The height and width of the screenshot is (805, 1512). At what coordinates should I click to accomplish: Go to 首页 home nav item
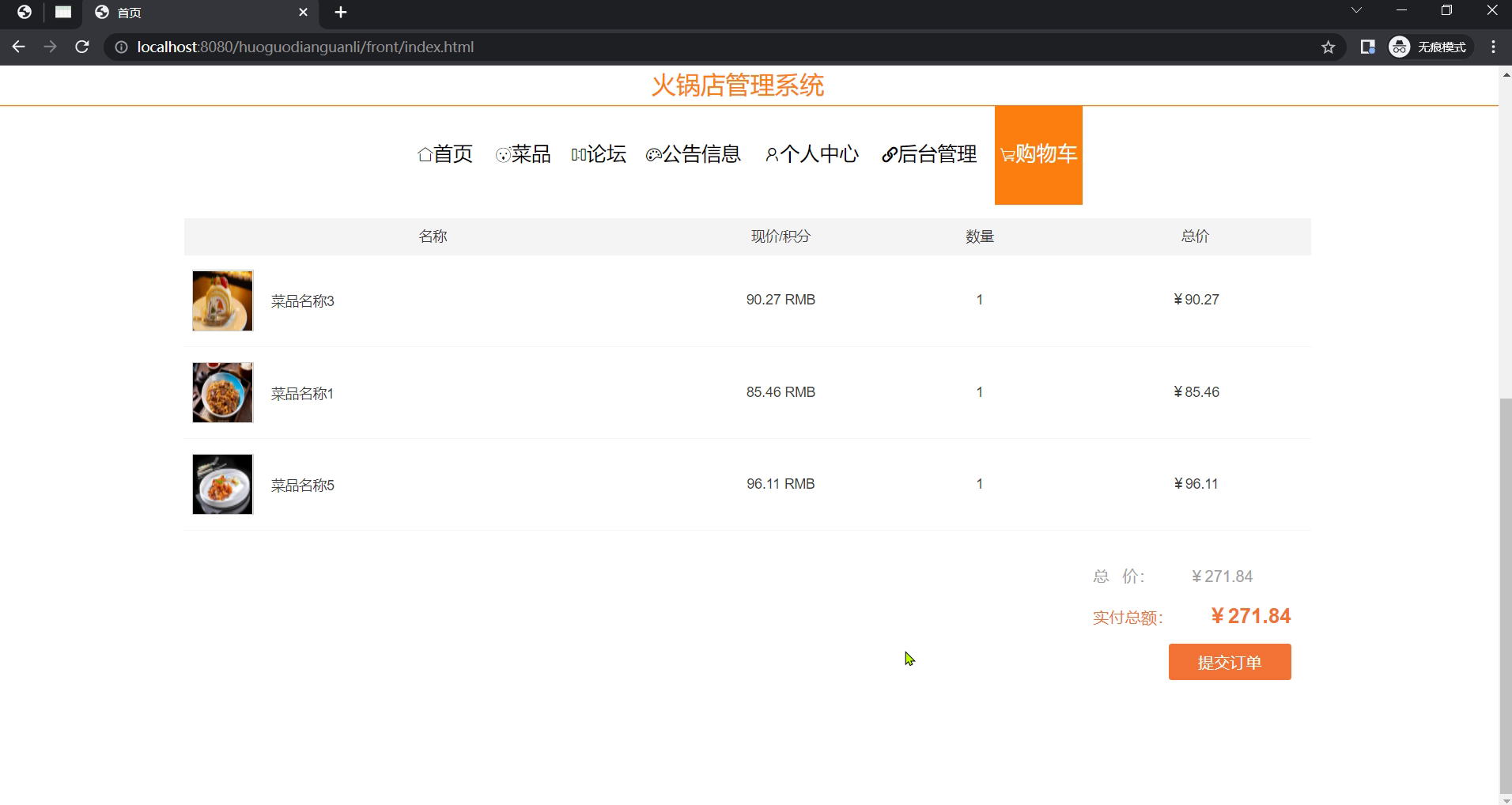(x=445, y=154)
